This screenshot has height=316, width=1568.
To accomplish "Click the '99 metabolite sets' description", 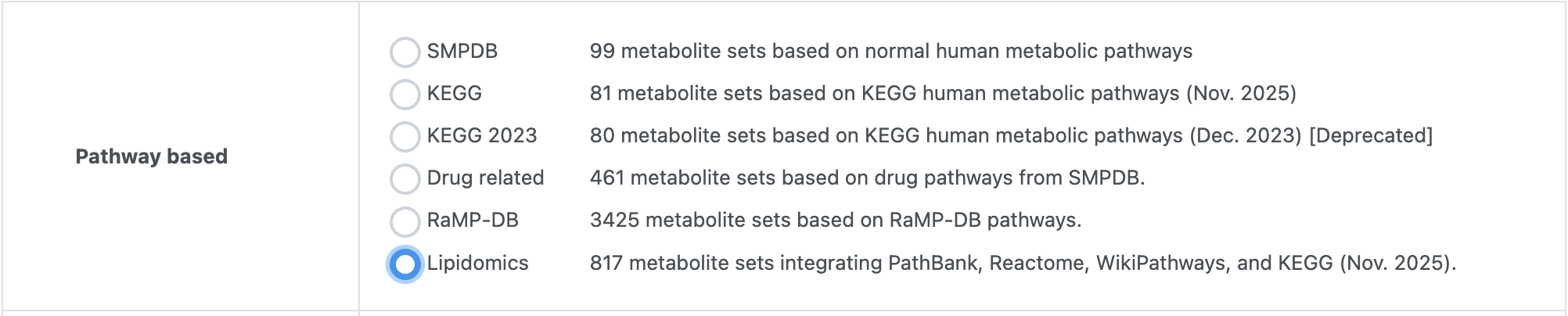I will point(890,52).
